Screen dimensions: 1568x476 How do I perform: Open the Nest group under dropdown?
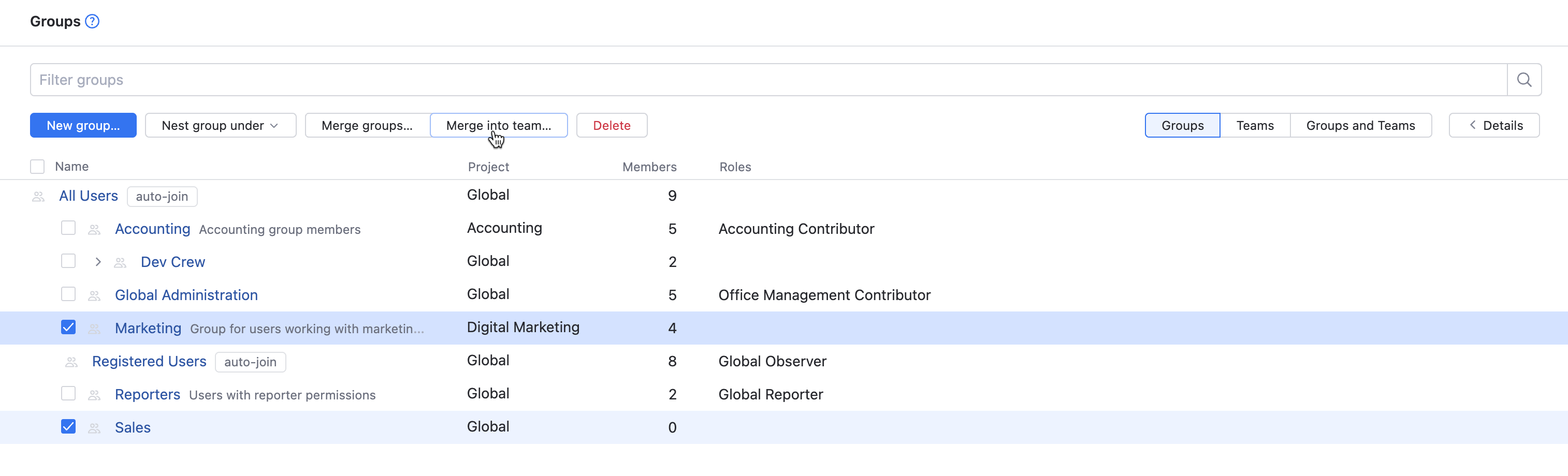[x=221, y=125]
